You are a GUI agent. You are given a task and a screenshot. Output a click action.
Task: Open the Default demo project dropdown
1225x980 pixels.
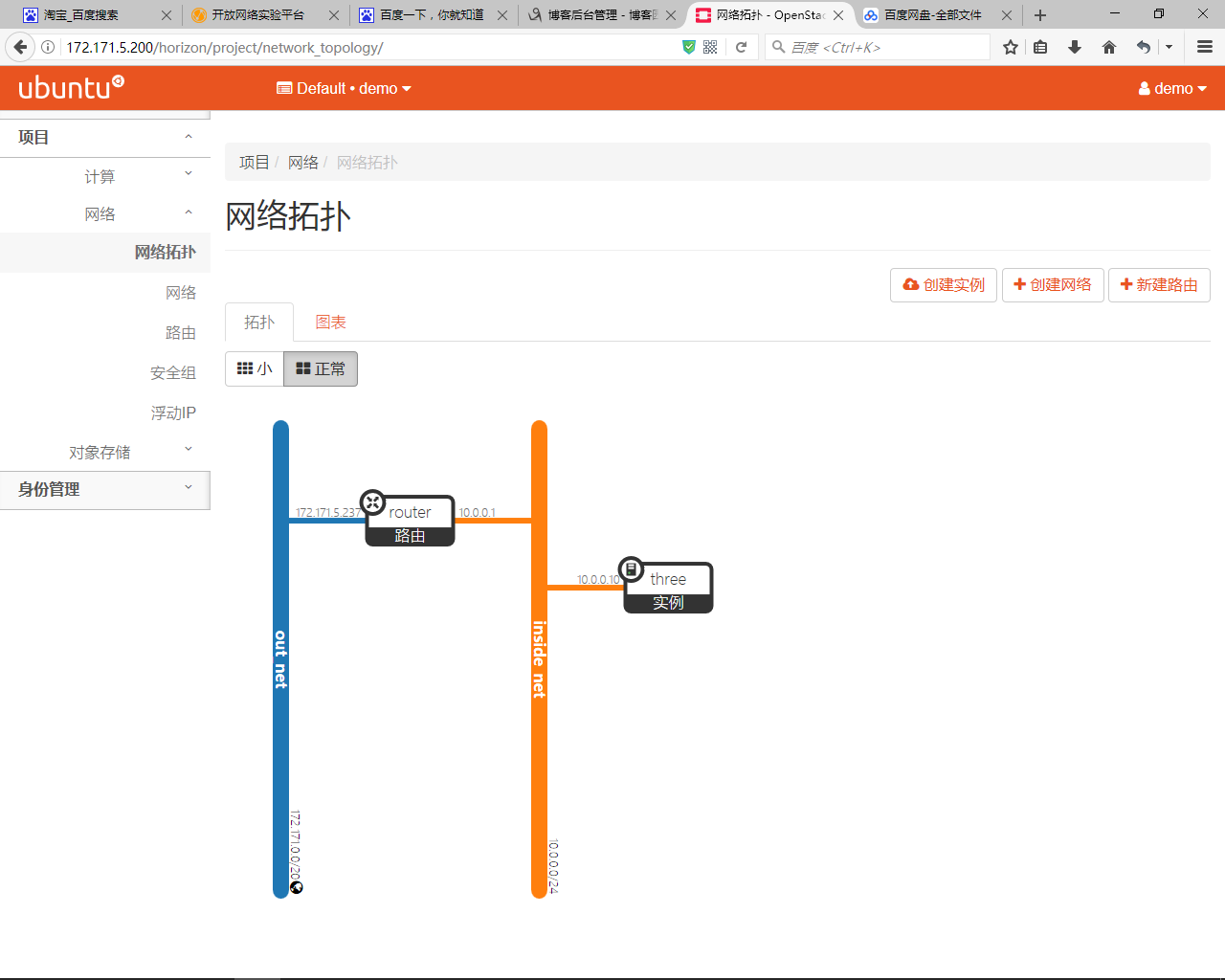click(344, 88)
